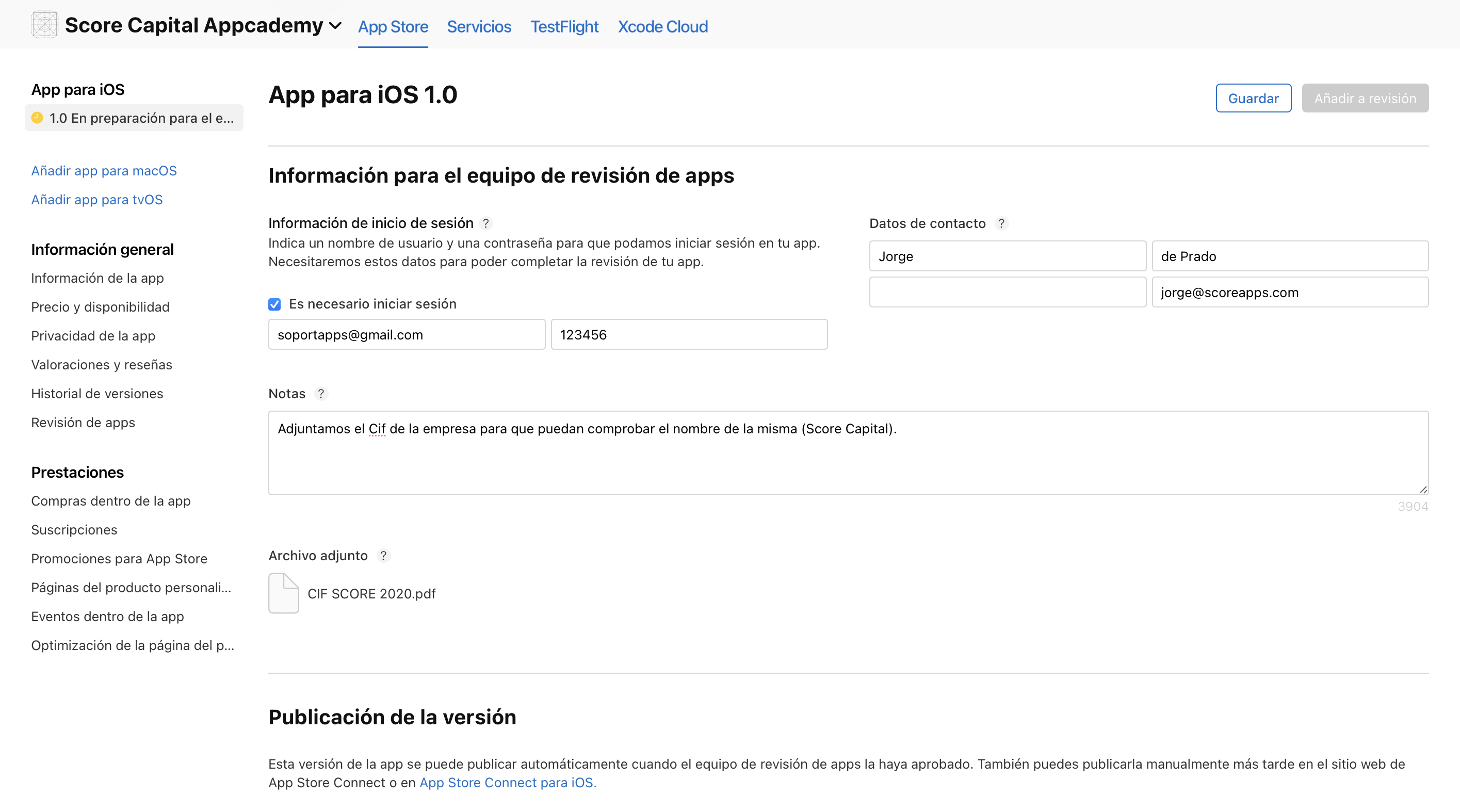Click the yellow status icon for version 1.0
The height and width of the screenshot is (812, 1460).
pos(38,118)
